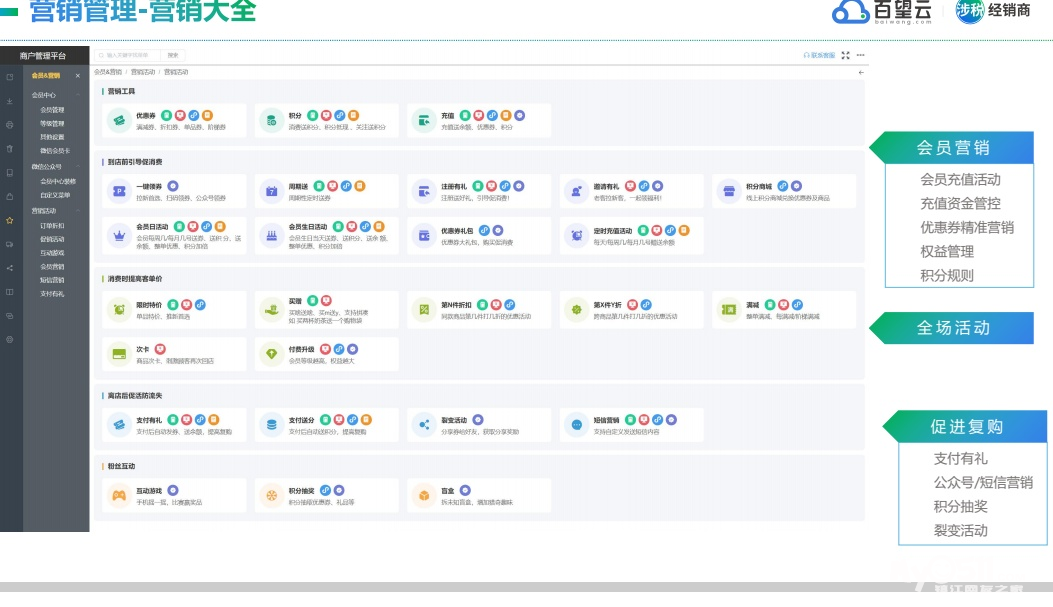Open the 优惠券 coupon tool icon

pyautogui.click(x=119, y=121)
